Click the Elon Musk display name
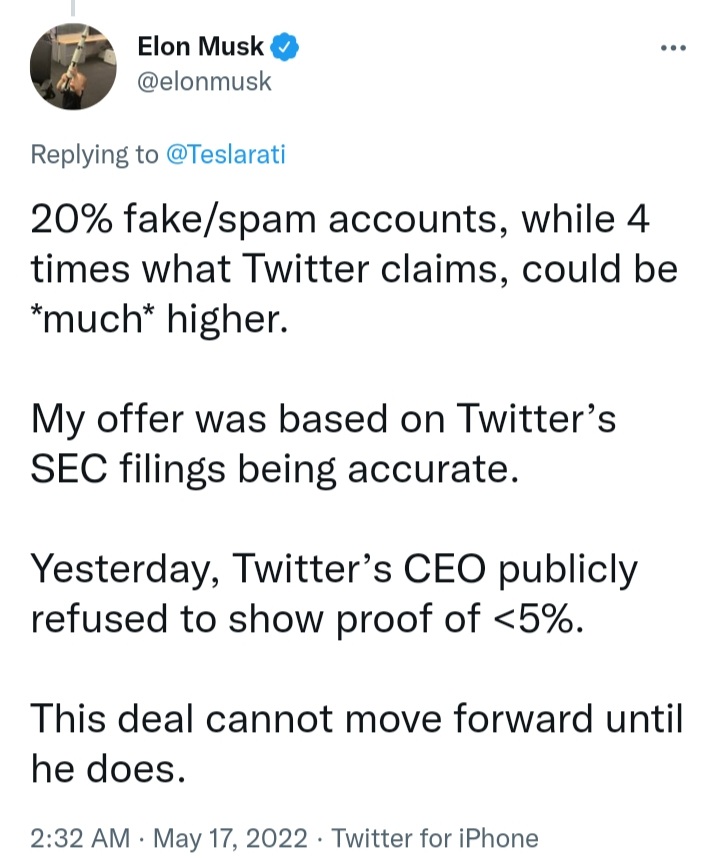The width and height of the screenshot is (720, 863). tap(200, 46)
